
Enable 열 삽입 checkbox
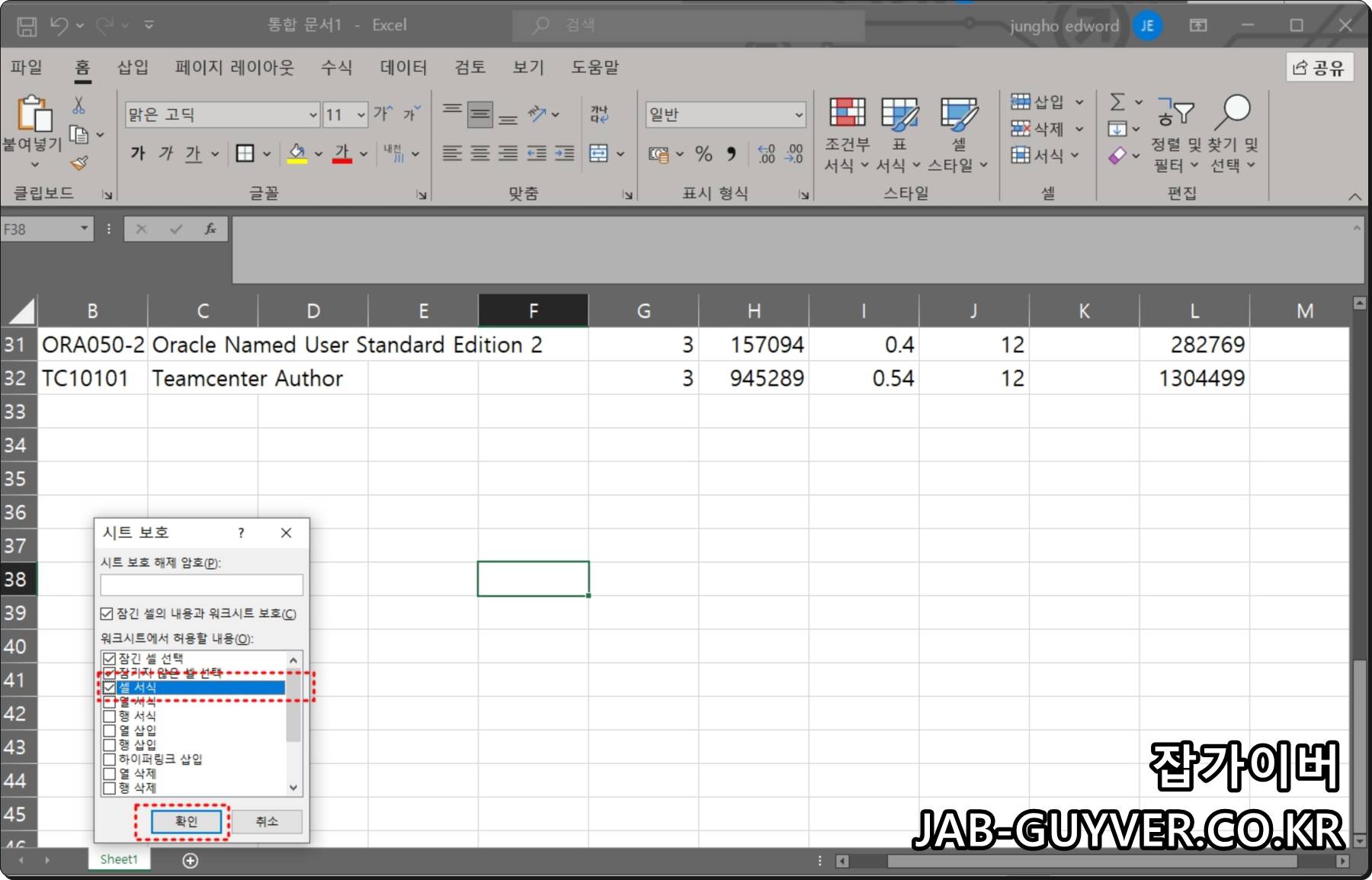tap(109, 731)
